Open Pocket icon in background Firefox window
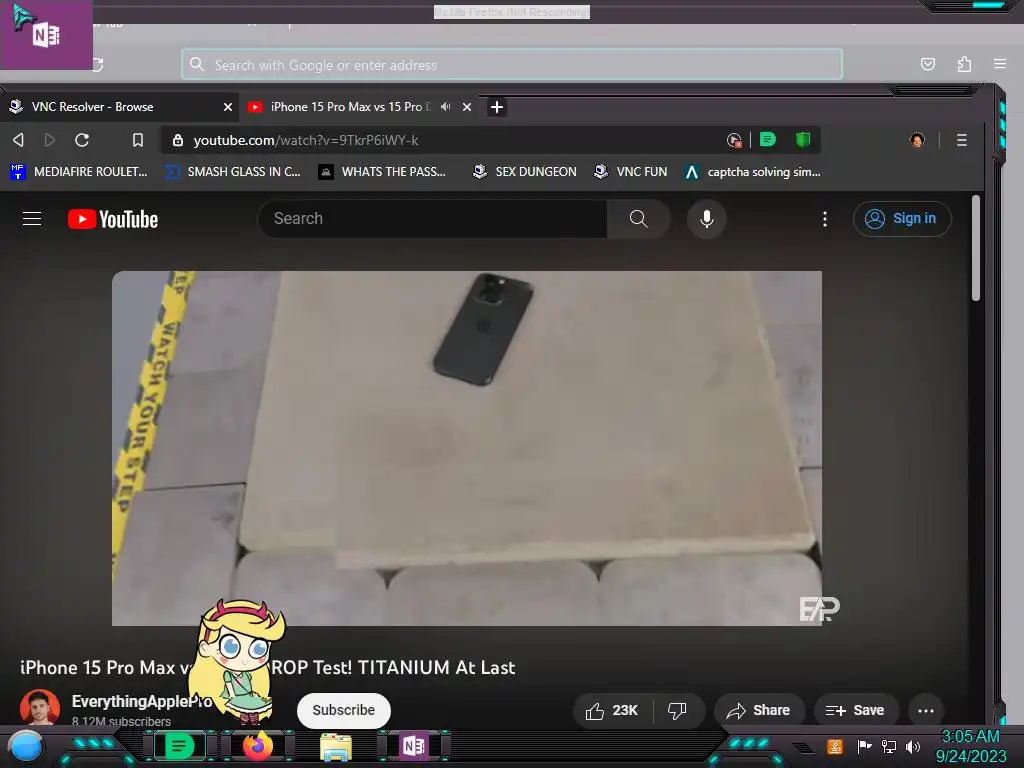Screen dimensions: 1024x768 pos(927,64)
